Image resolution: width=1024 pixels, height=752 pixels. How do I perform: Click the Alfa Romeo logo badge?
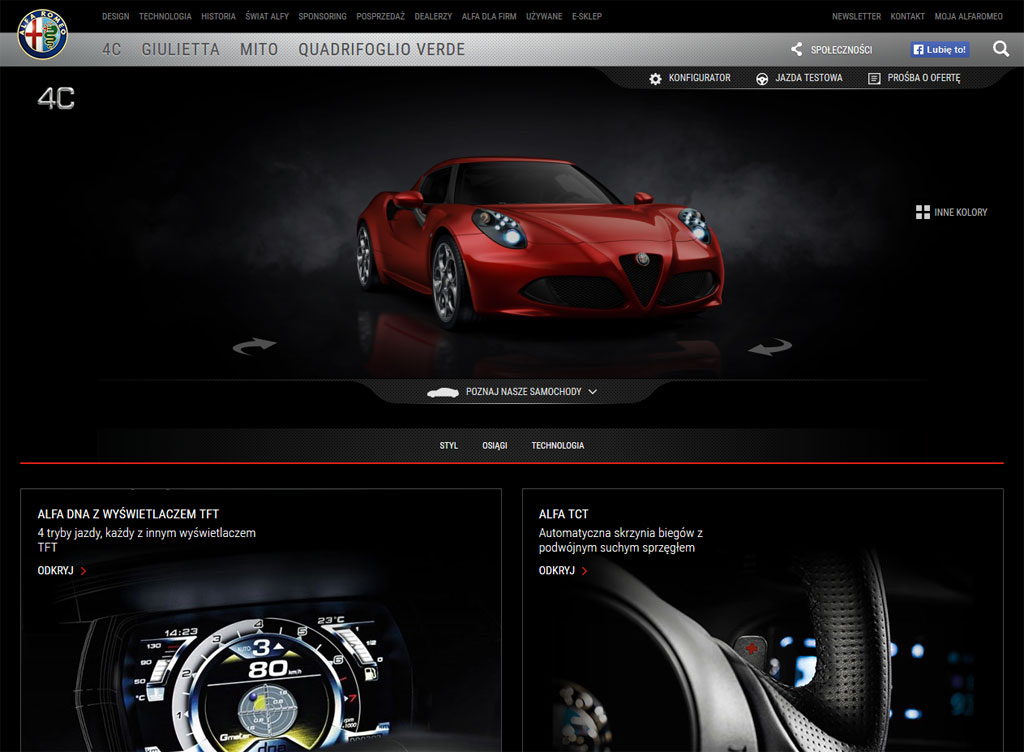click(x=42, y=35)
